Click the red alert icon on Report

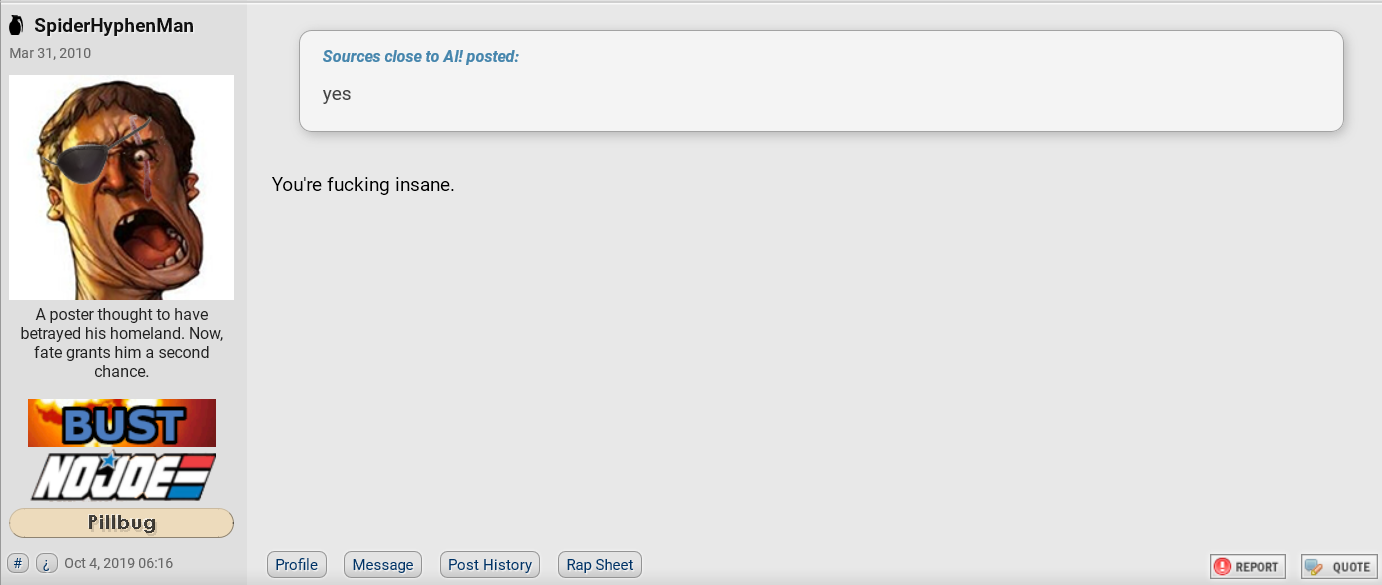pyautogui.click(x=1223, y=567)
